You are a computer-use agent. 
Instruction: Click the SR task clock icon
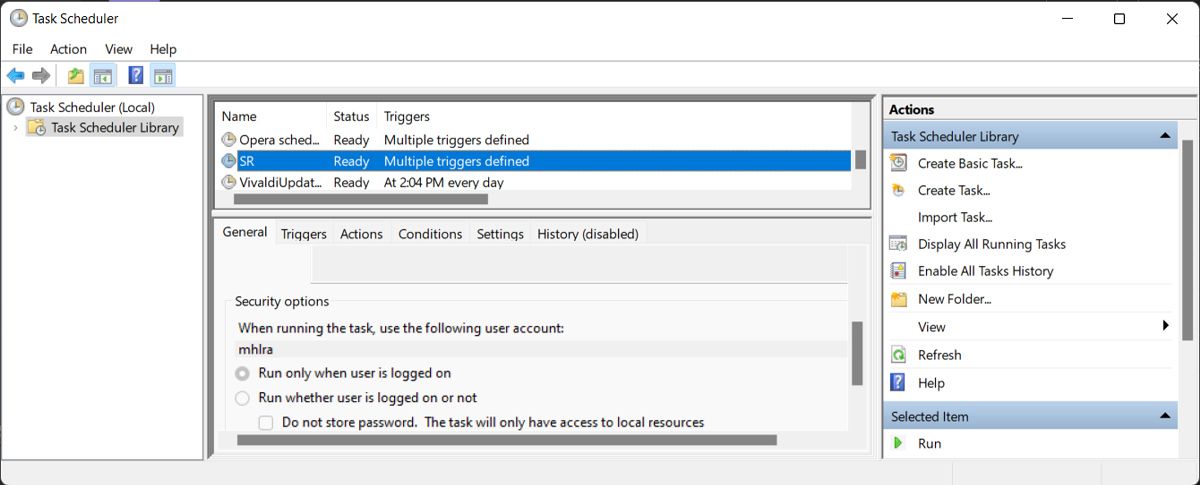tap(229, 161)
